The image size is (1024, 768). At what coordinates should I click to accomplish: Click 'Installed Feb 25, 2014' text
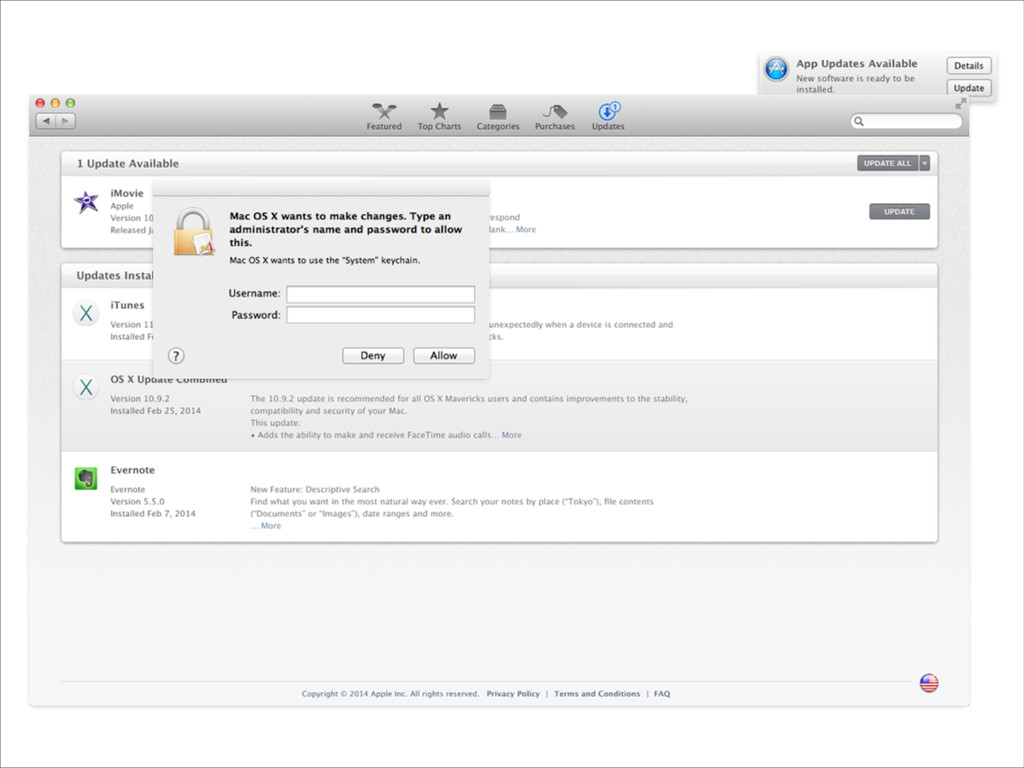155,411
